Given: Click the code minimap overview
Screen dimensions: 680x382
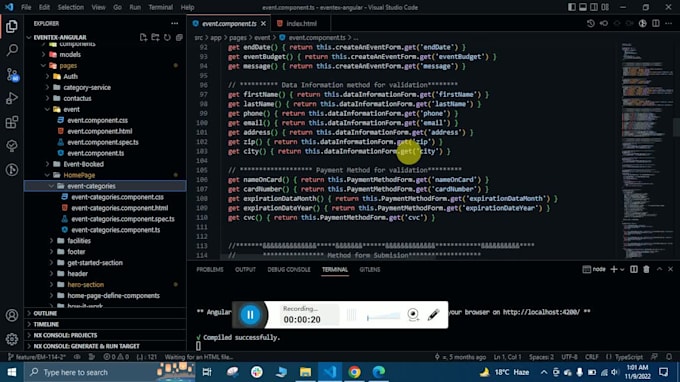Looking at the screenshot, I should pos(646,150).
